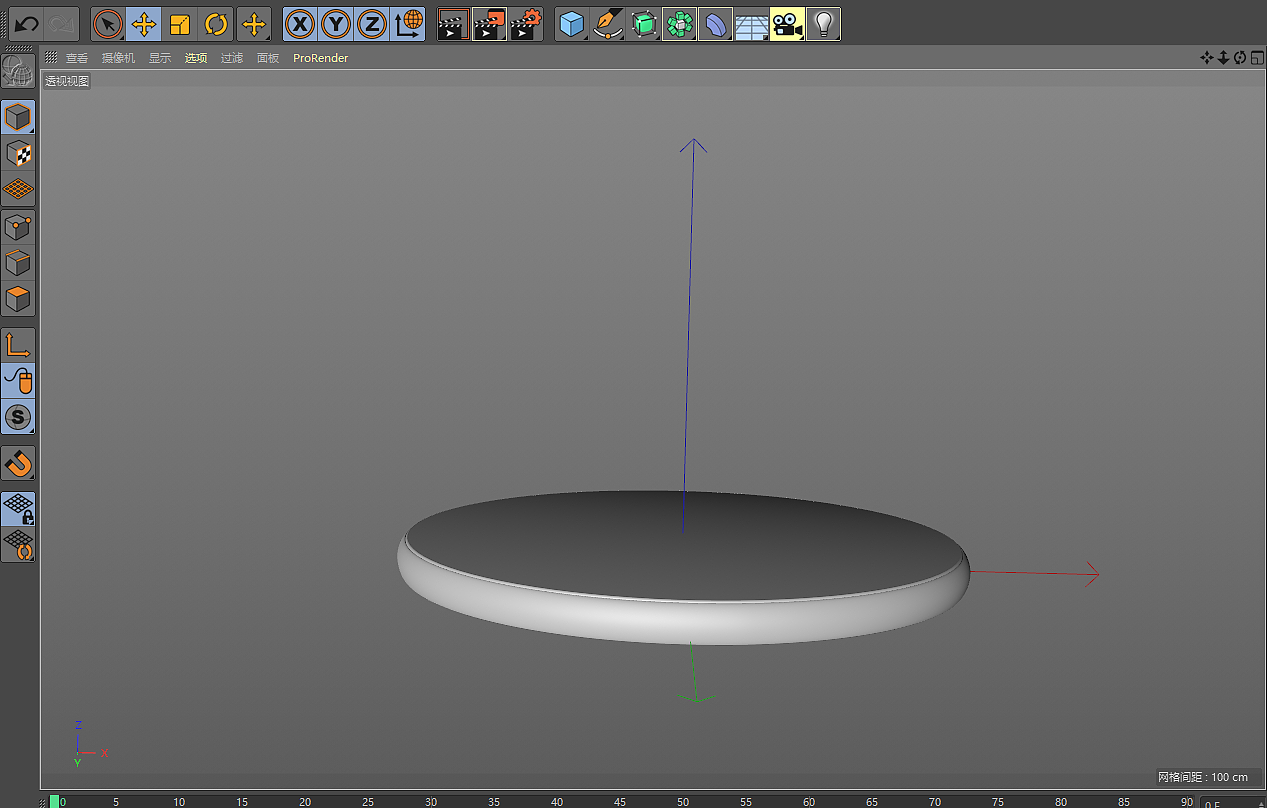Add a Light object

[x=823, y=24]
